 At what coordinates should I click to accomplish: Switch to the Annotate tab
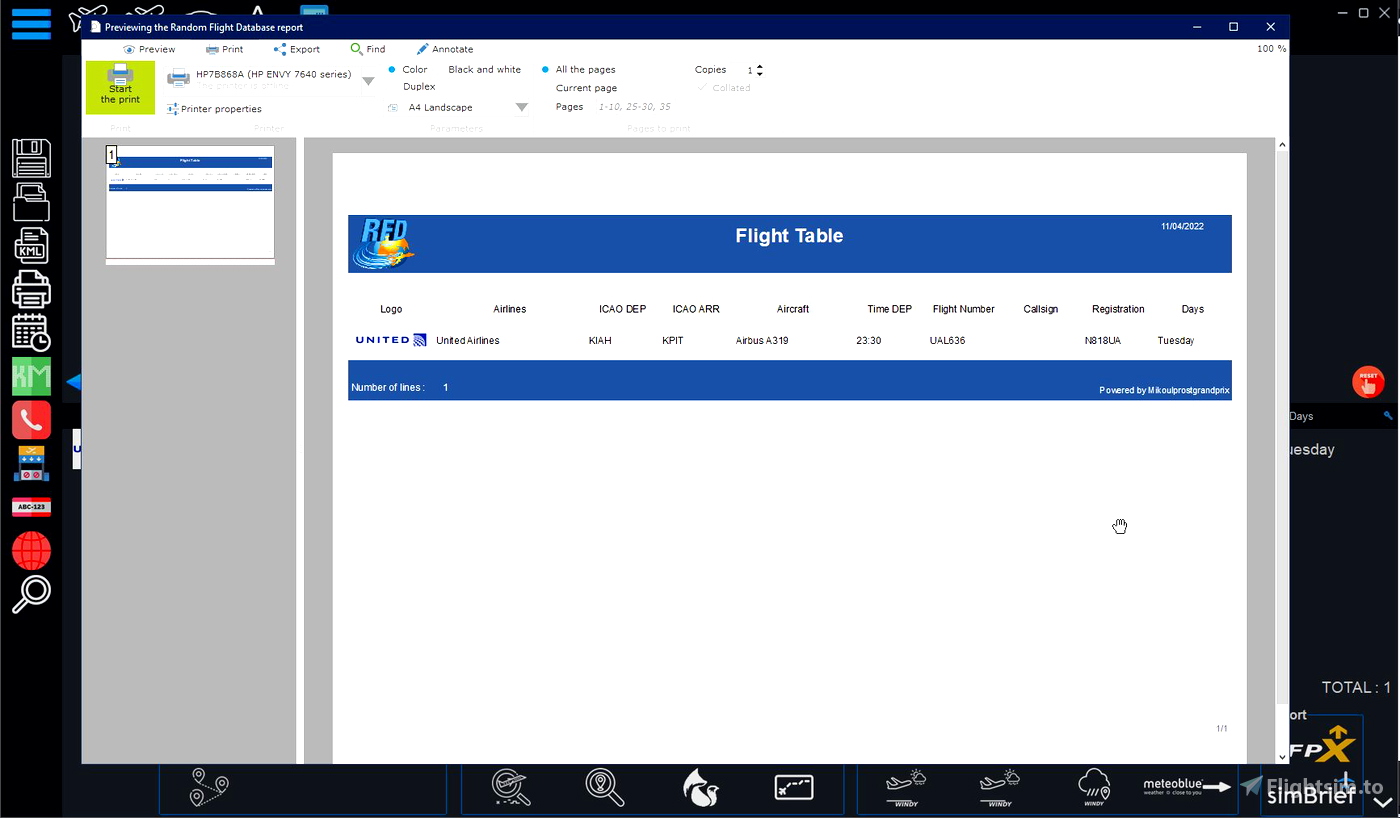[445, 49]
